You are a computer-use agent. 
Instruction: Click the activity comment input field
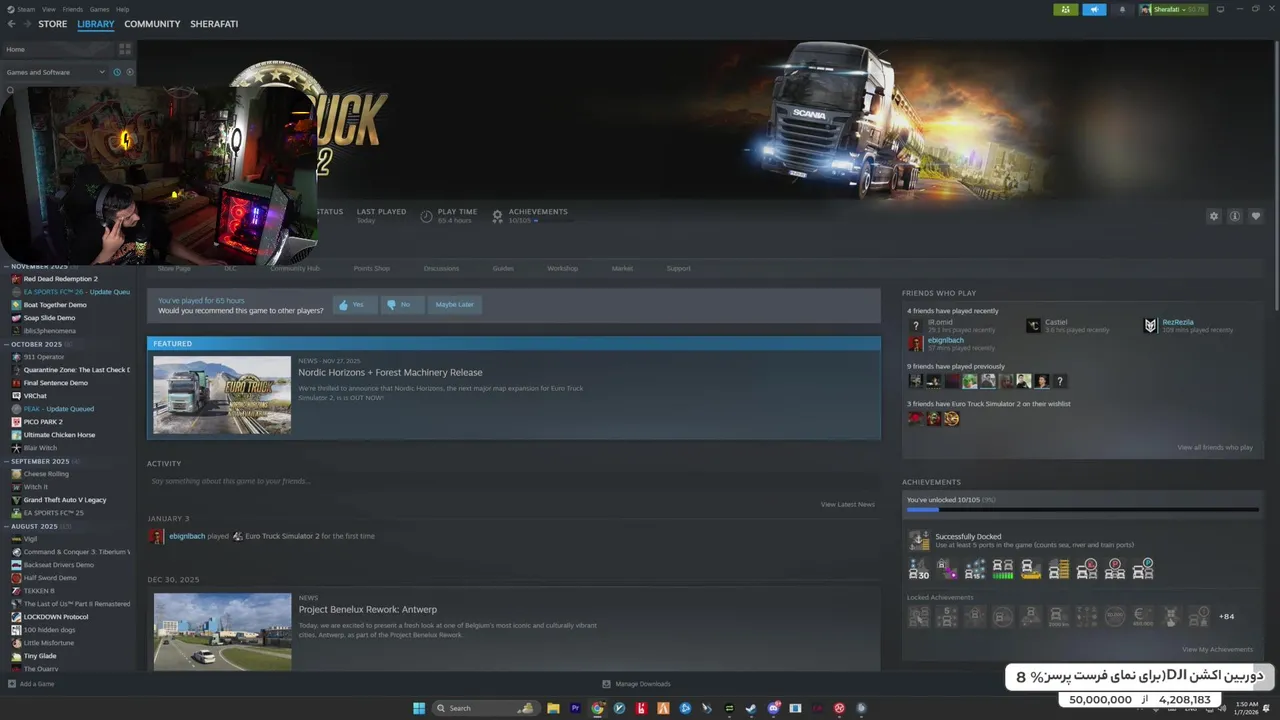(513, 481)
